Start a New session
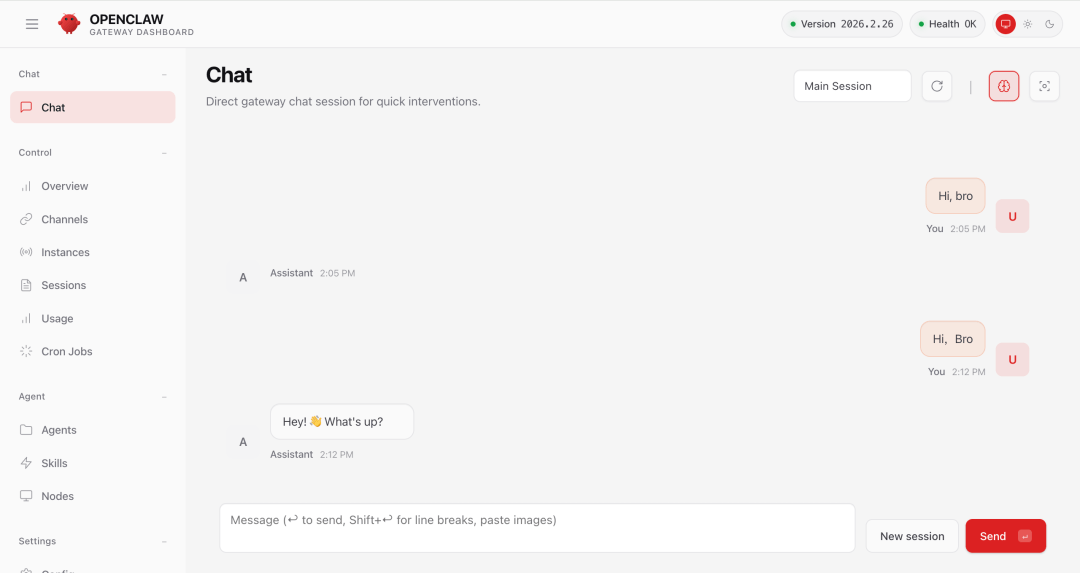1080x573 pixels. click(x=912, y=536)
